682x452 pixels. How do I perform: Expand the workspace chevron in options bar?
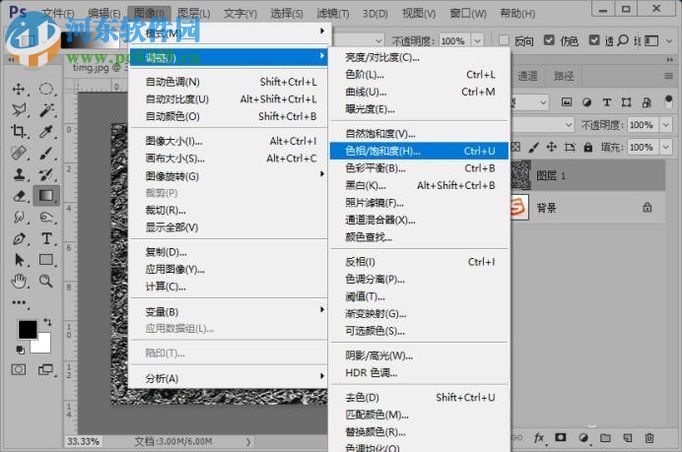point(669,41)
